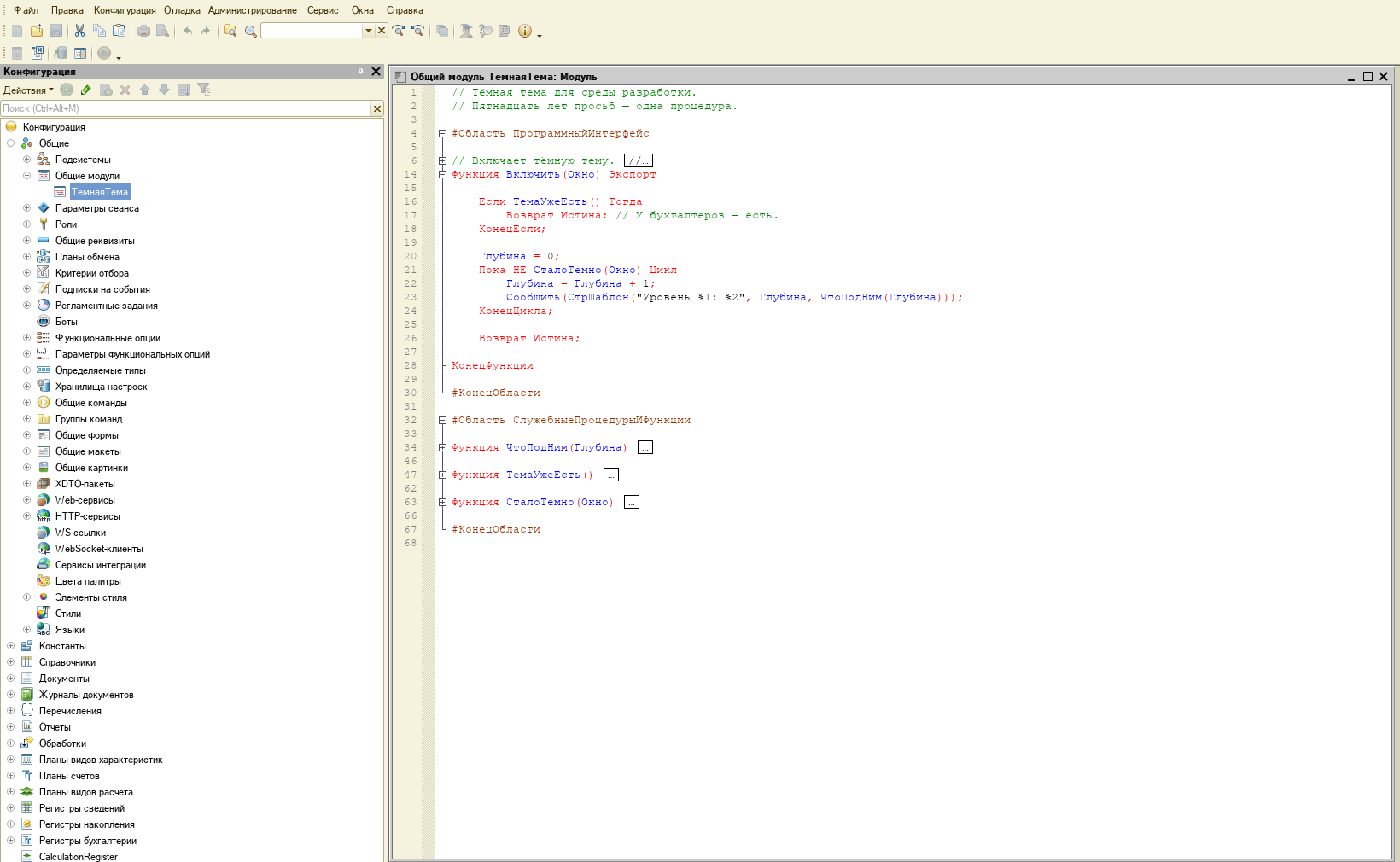Click the Paste clipboard icon
Viewport: 1400px width, 862px height.
coord(120,31)
